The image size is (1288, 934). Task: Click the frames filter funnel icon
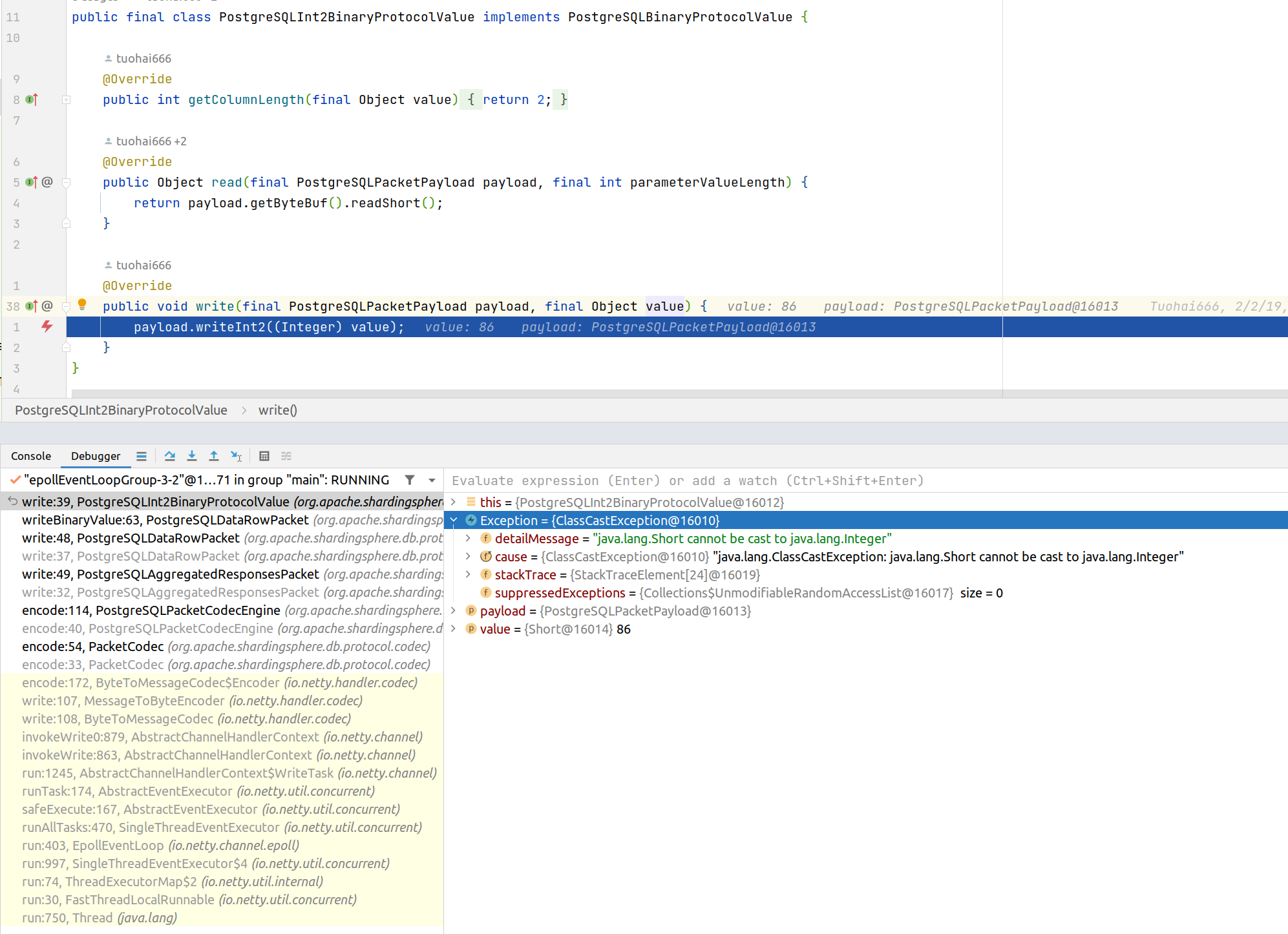410,480
